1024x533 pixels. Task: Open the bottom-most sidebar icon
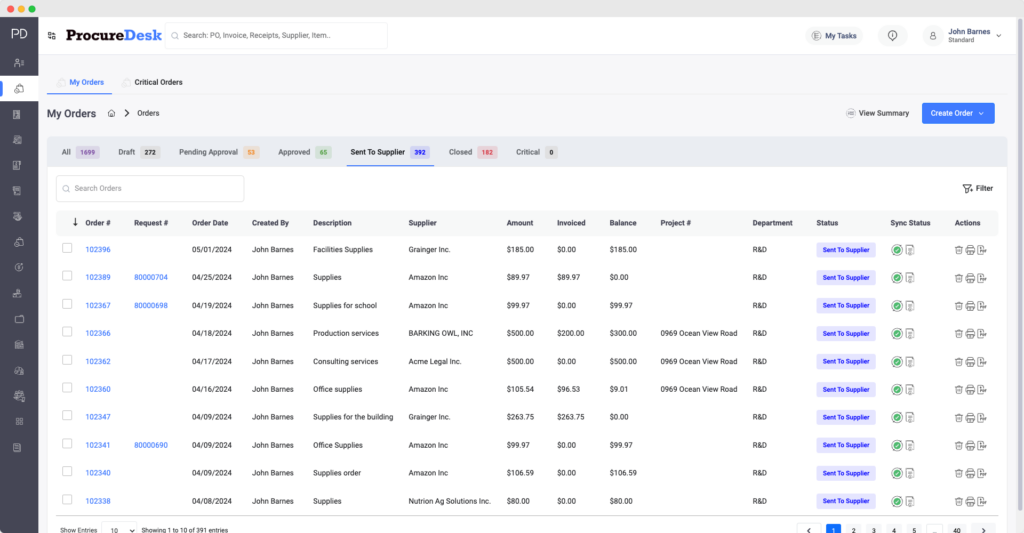point(18,447)
